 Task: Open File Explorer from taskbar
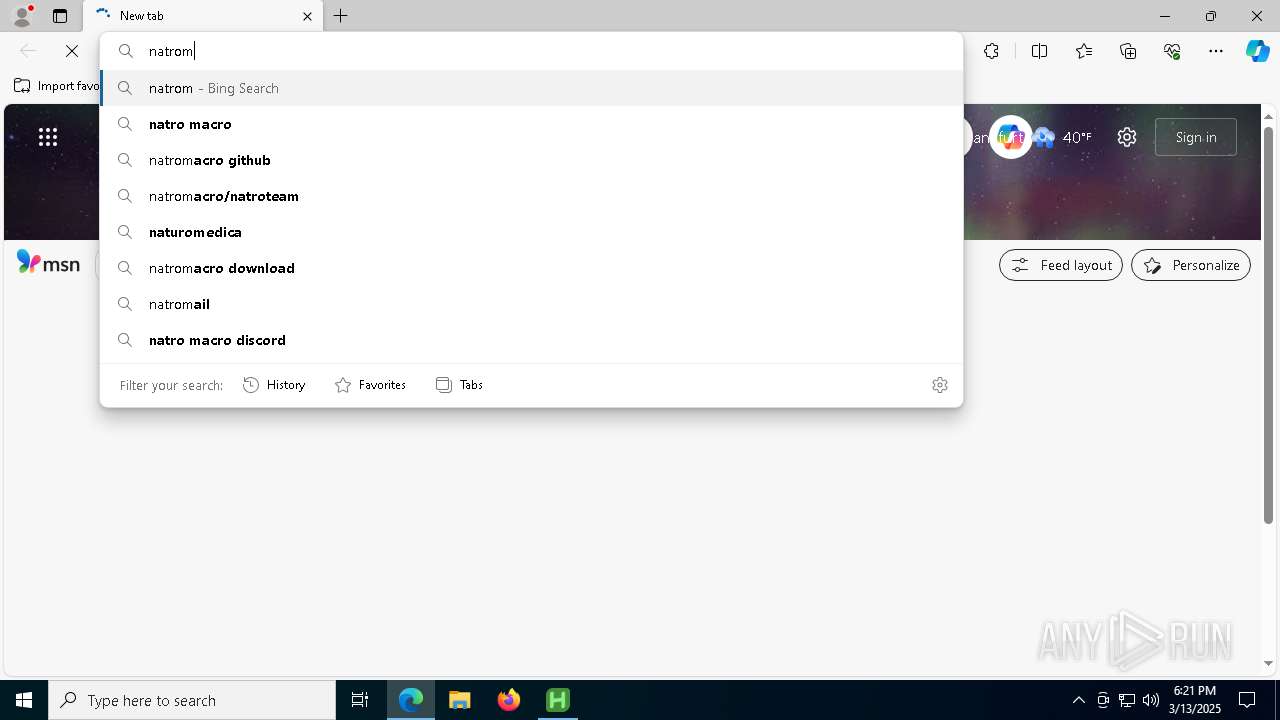coord(460,700)
